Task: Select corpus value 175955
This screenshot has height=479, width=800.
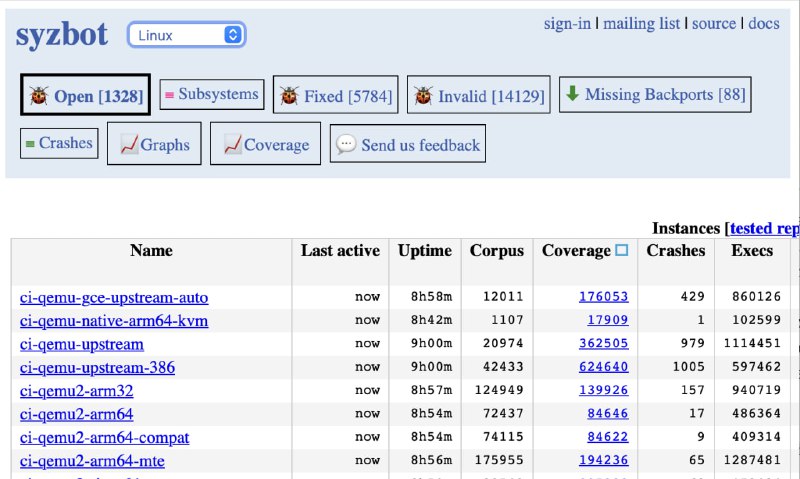Action: [499, 460]
